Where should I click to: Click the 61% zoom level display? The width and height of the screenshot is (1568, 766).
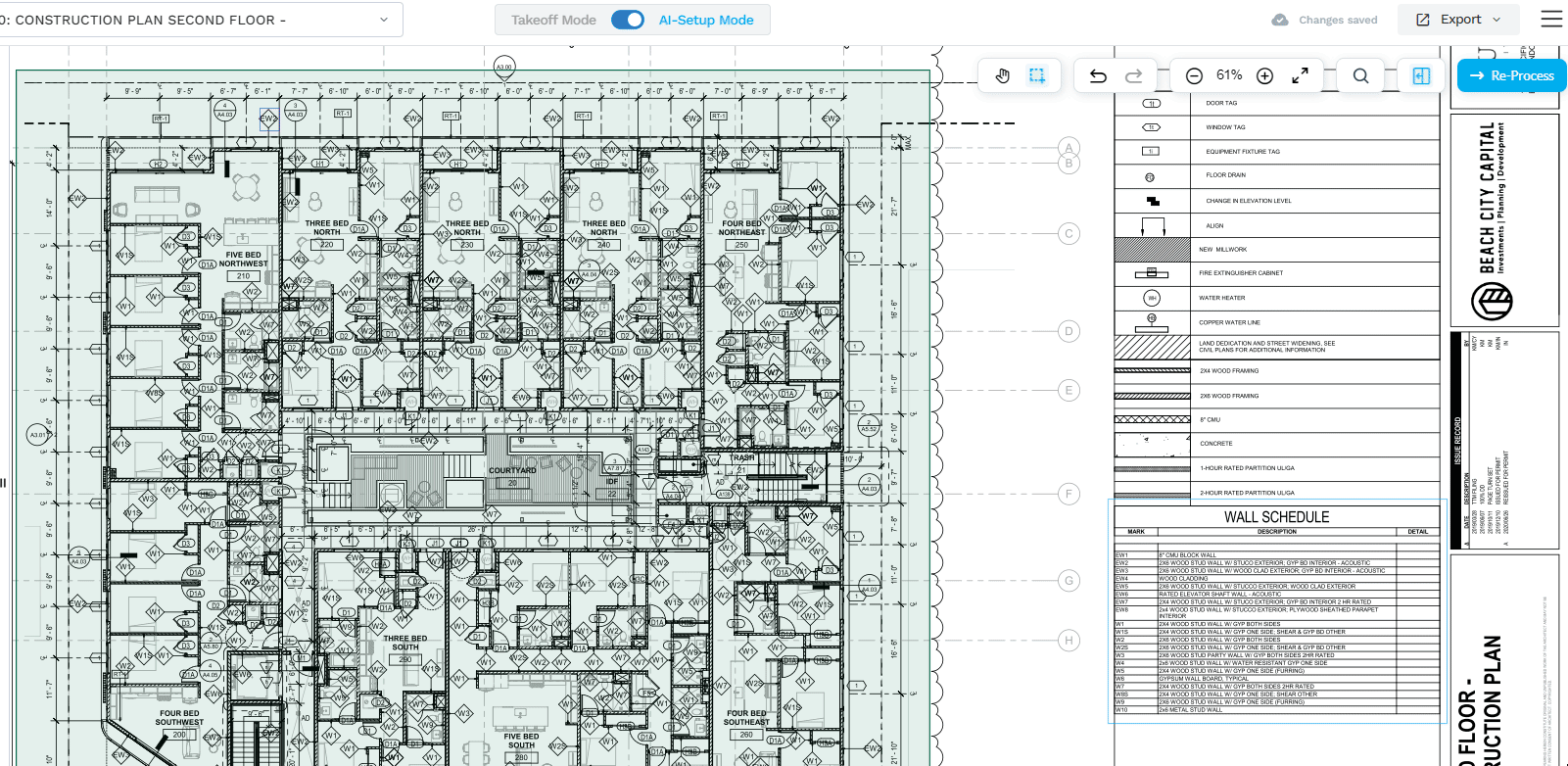(1229, 75)
